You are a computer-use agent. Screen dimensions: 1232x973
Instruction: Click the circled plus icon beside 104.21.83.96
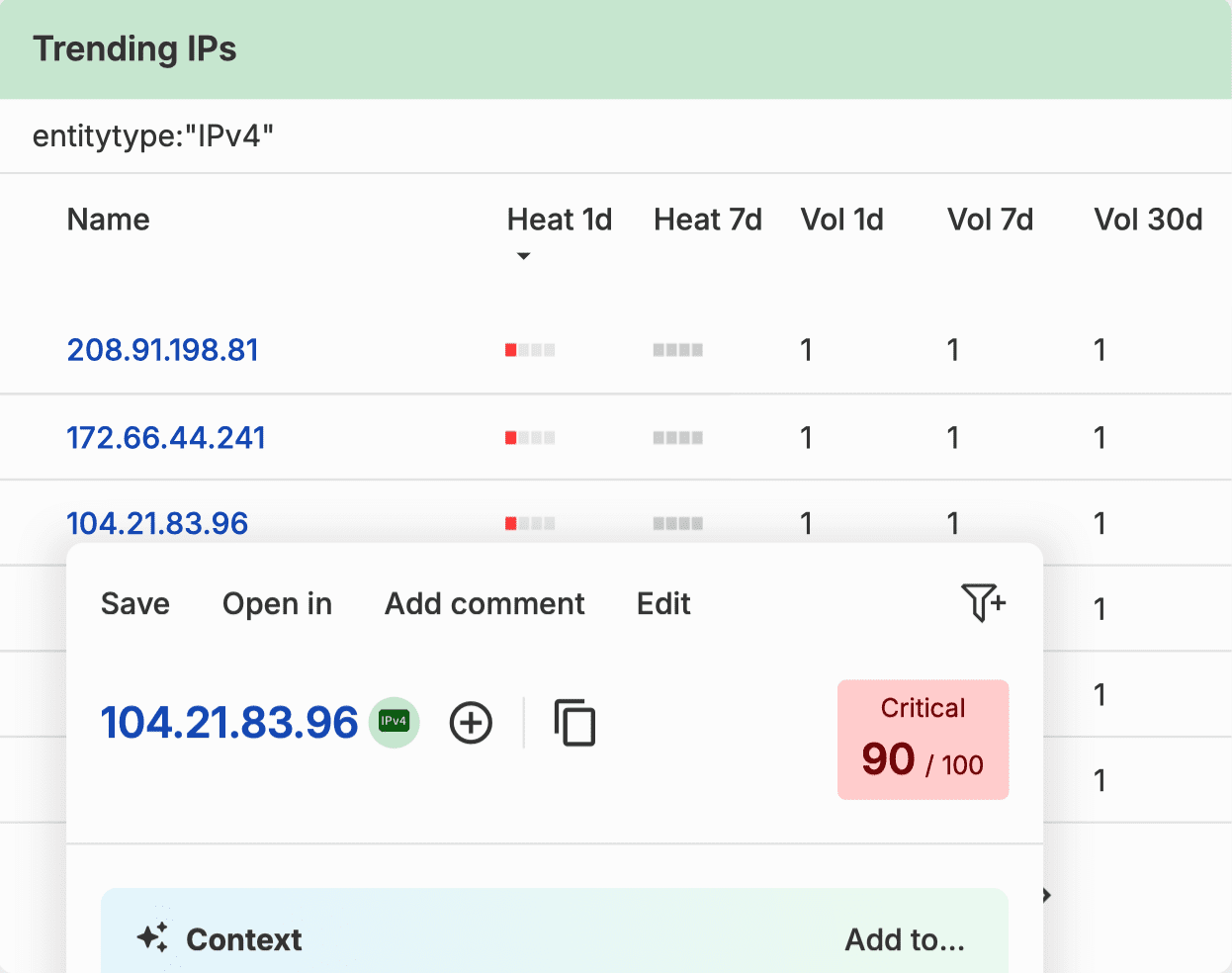point(471,723)
